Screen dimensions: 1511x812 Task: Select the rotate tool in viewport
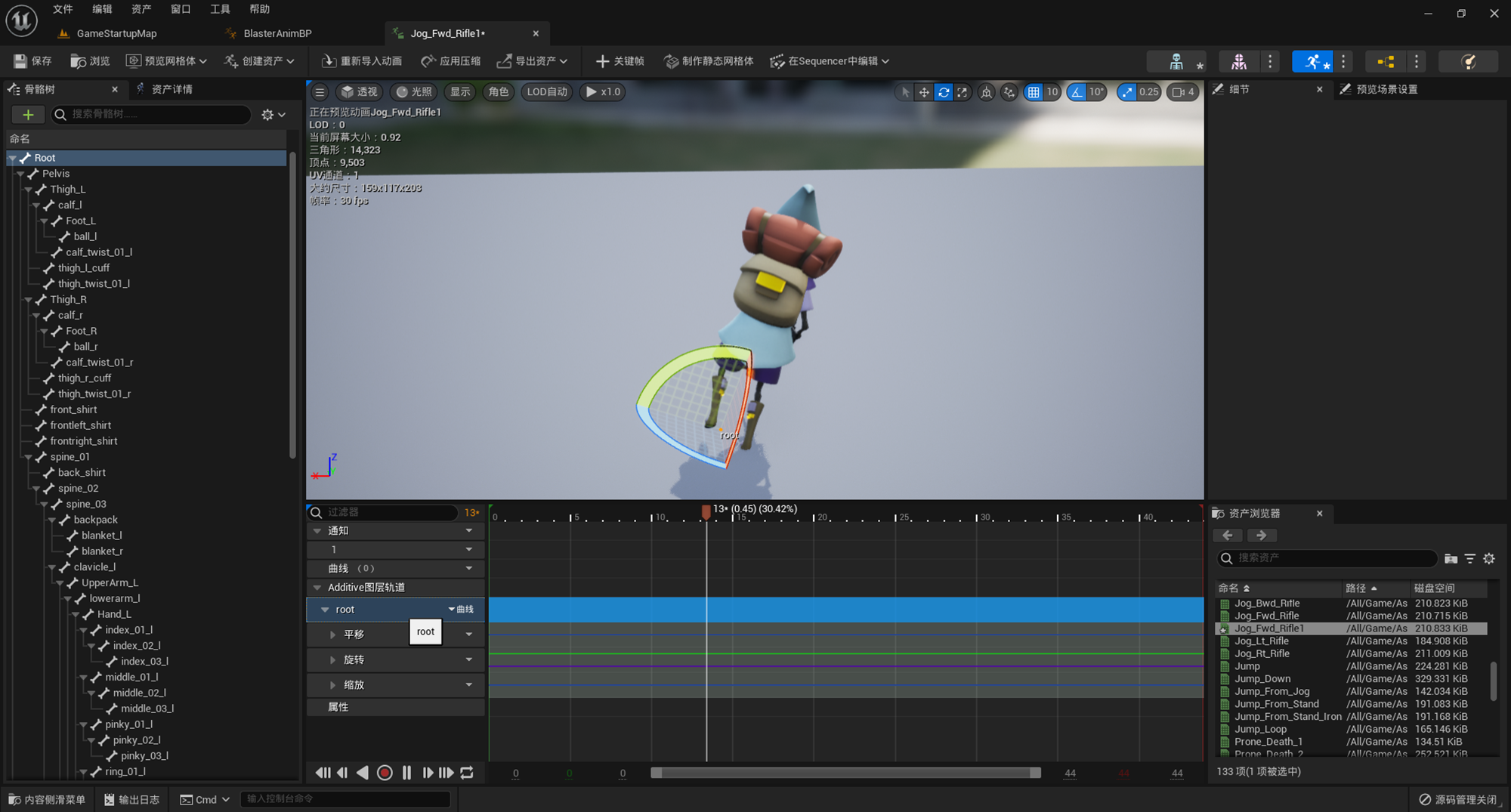pyautogui.click(x=944, y=92)
